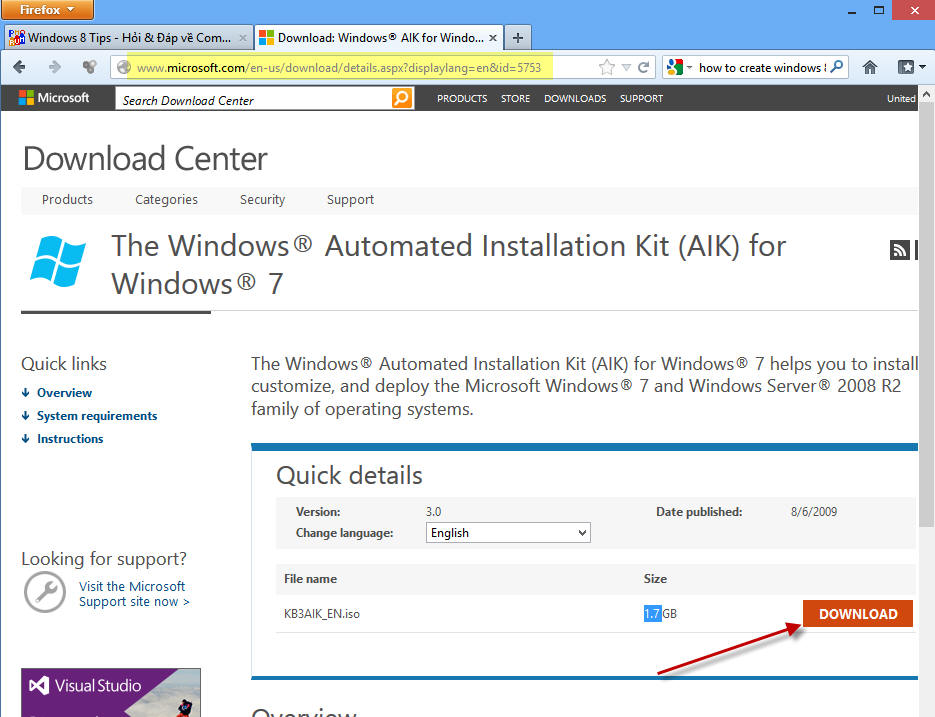Minimize the Firefox window
The width and height of the screenshot is (935, 717).
click(x=852, y=11)
